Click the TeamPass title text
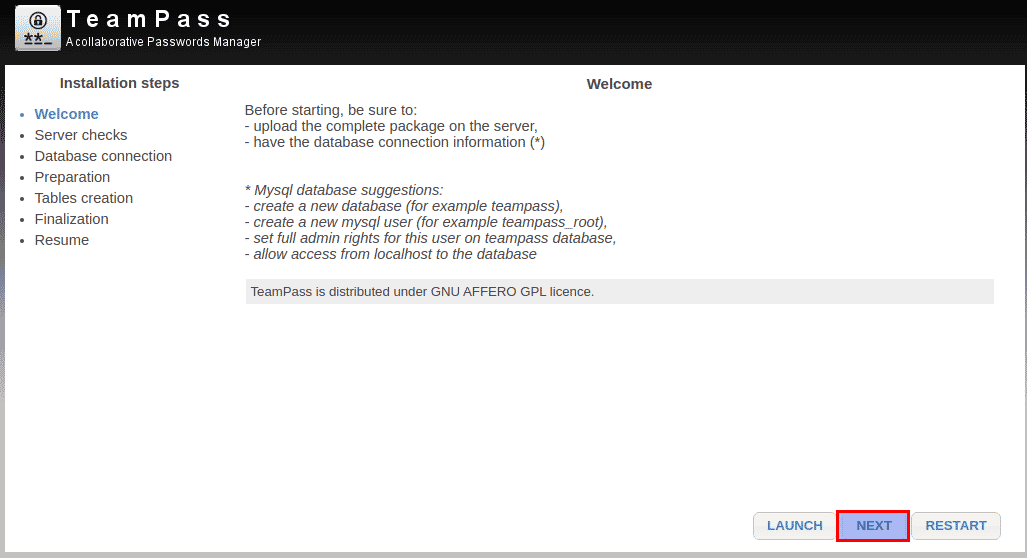The width and height of the screenshot is (1027, 558). coord(149,19)
